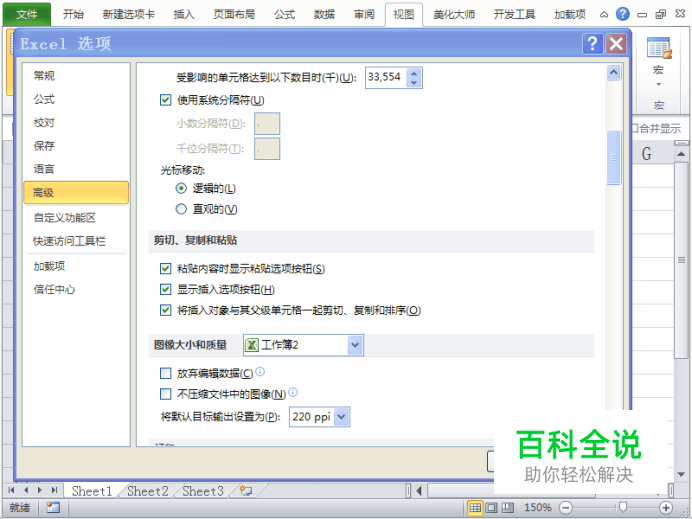Toggle 粘贴内容时显示粘贴选项按钮 checkbox
The height and width of the screenshot is (519, 692).
point(165,268)
